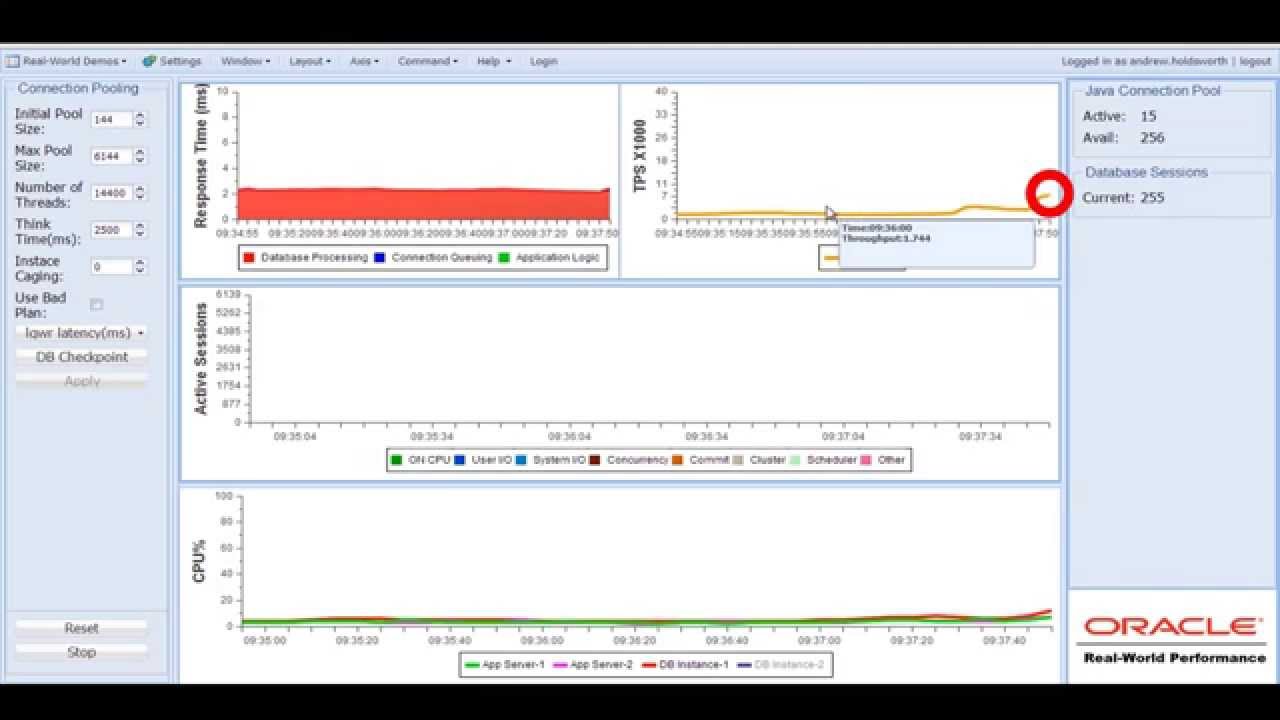The image size is (1280, 720).
Task: Click the Instance Caging stepper arrows
Action: [140, 267]
